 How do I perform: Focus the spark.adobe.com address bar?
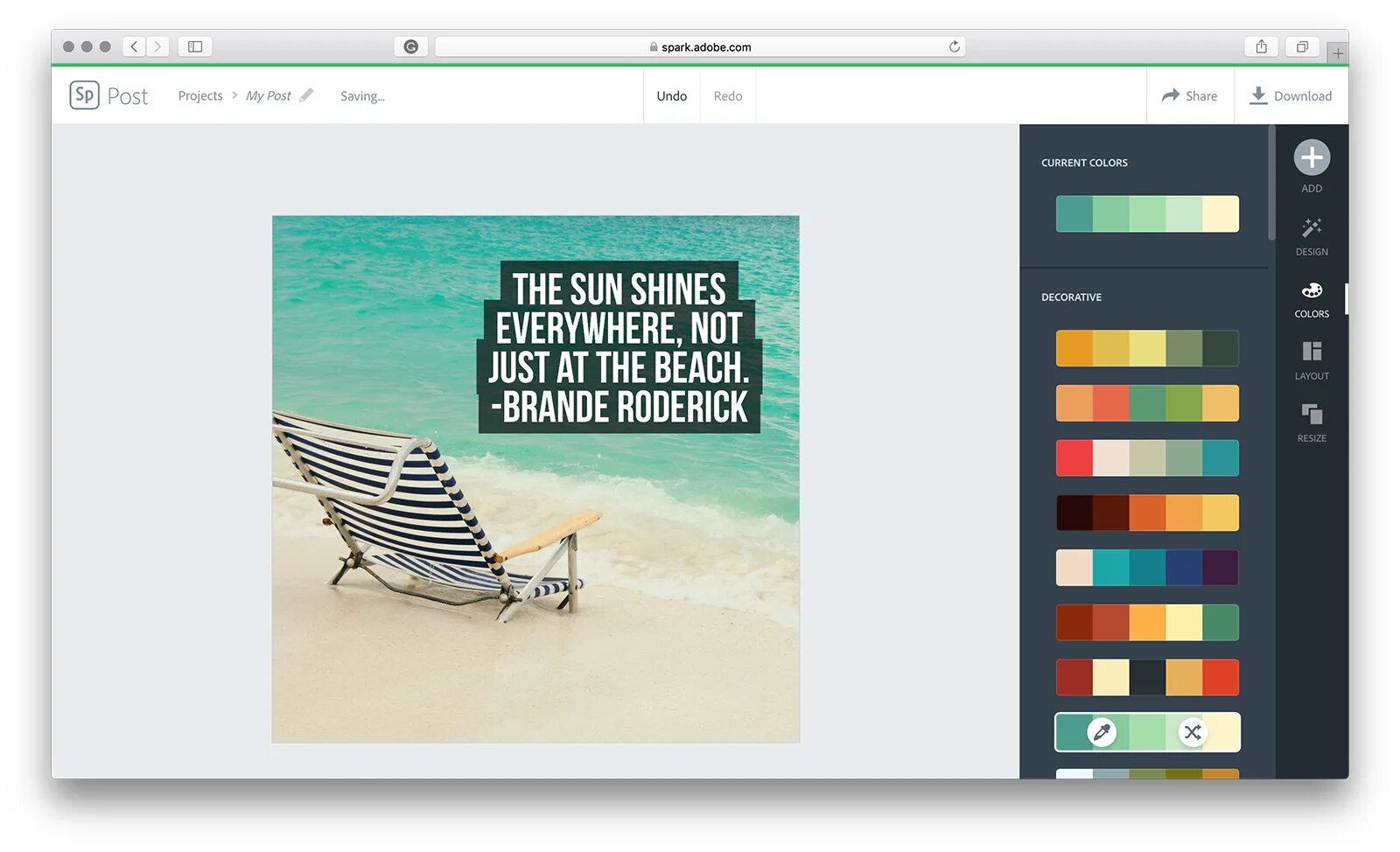point(700,46)
